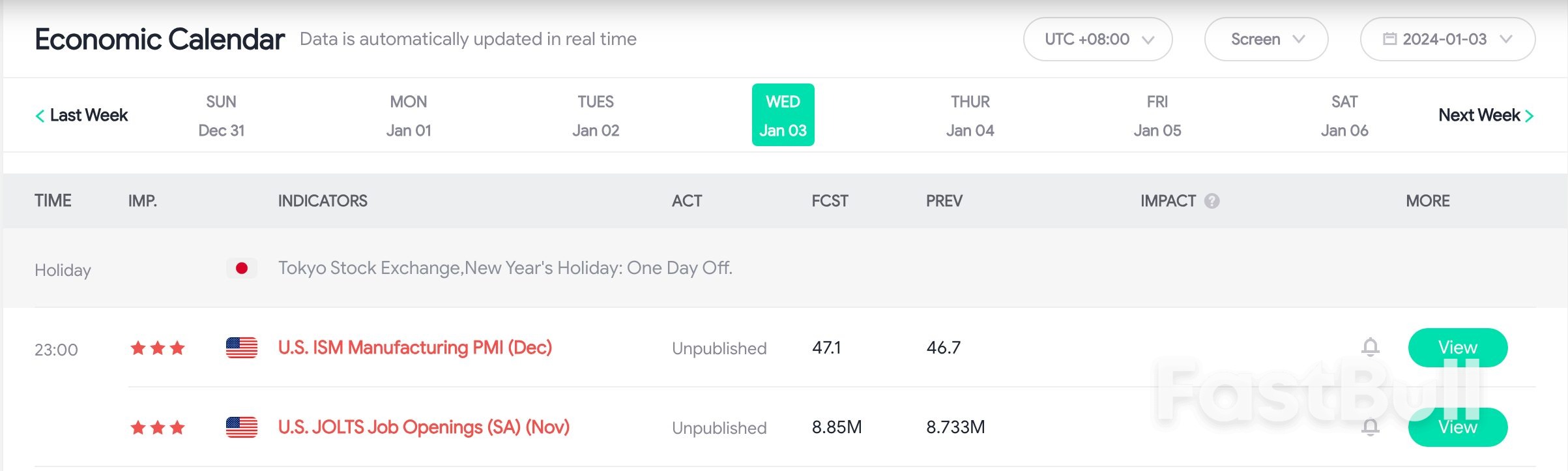Screen dimensions: 1568x471
Task: Open the 2024-01-03 date picker
Action: click(1447, 39)
